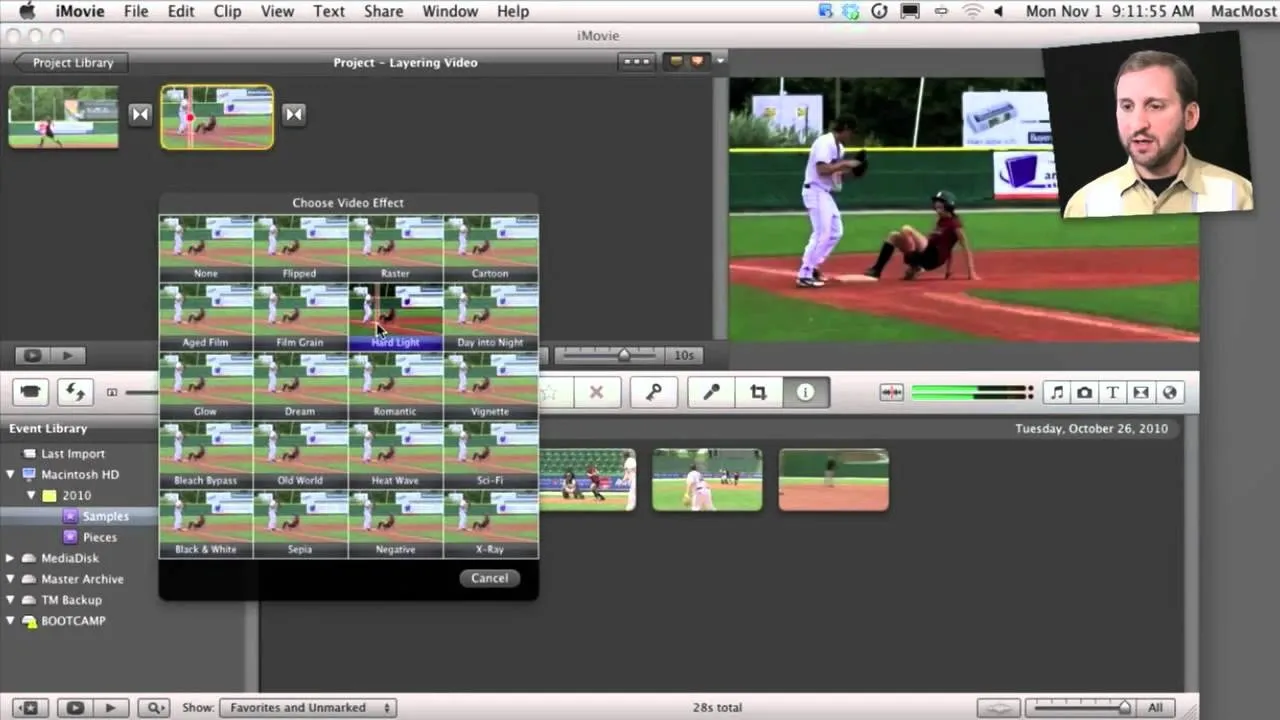Open the maps and backgrounds globe icon
This screenshot has height=720, width=1280.
(x=1169, y=393)
